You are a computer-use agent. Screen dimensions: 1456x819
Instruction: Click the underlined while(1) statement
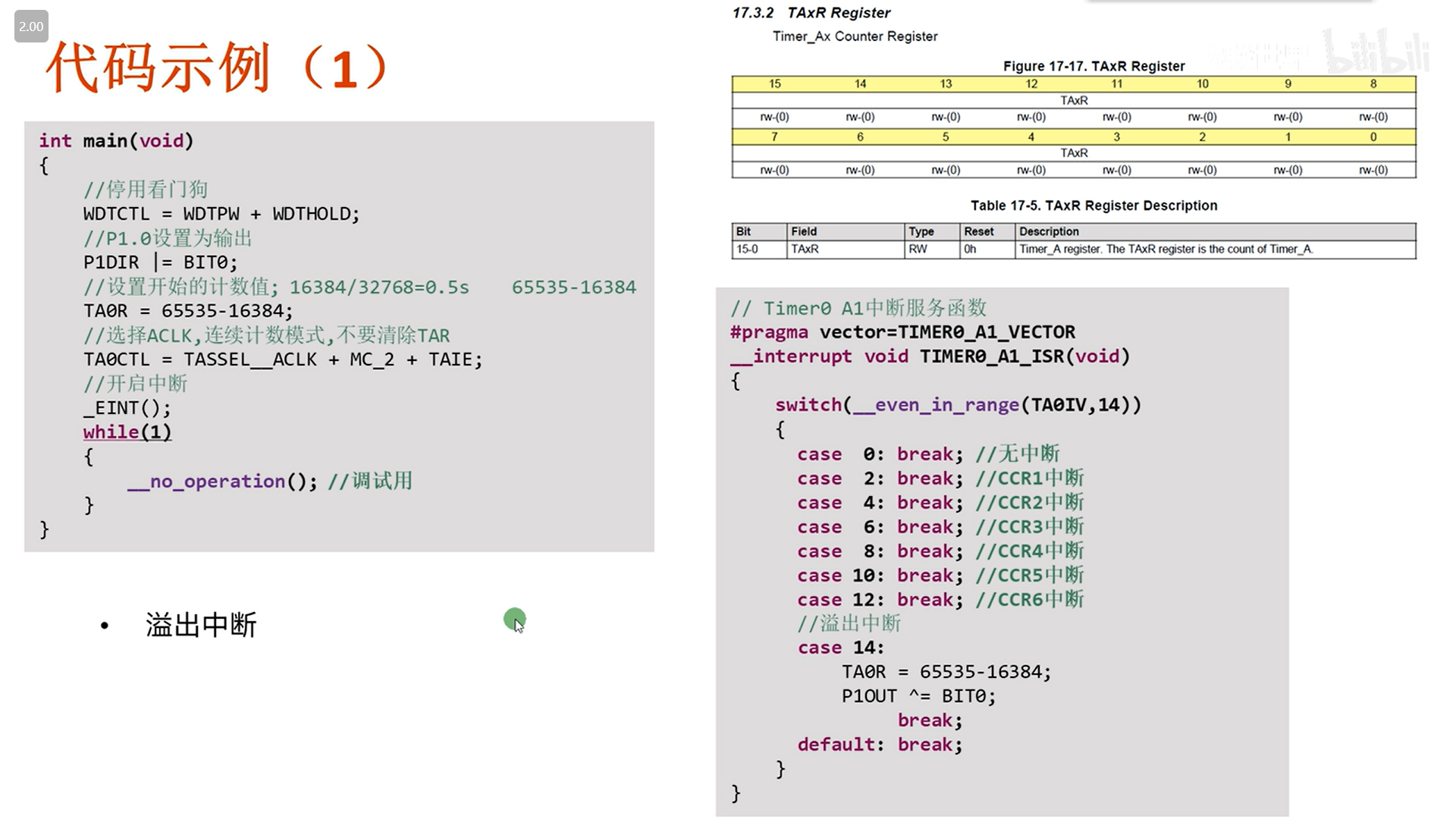coord(127,432)
